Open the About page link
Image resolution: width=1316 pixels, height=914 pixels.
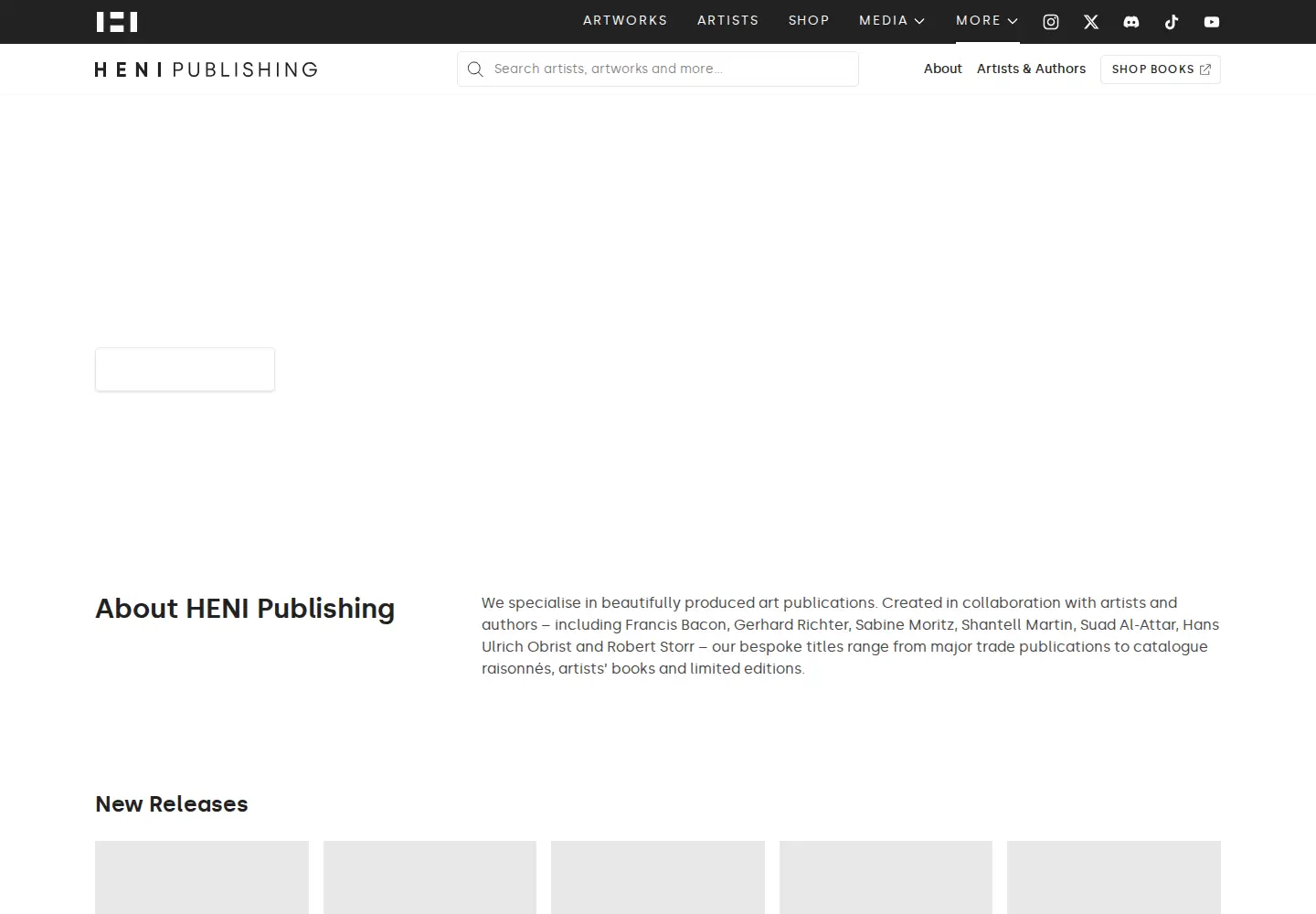pos(942,69)
